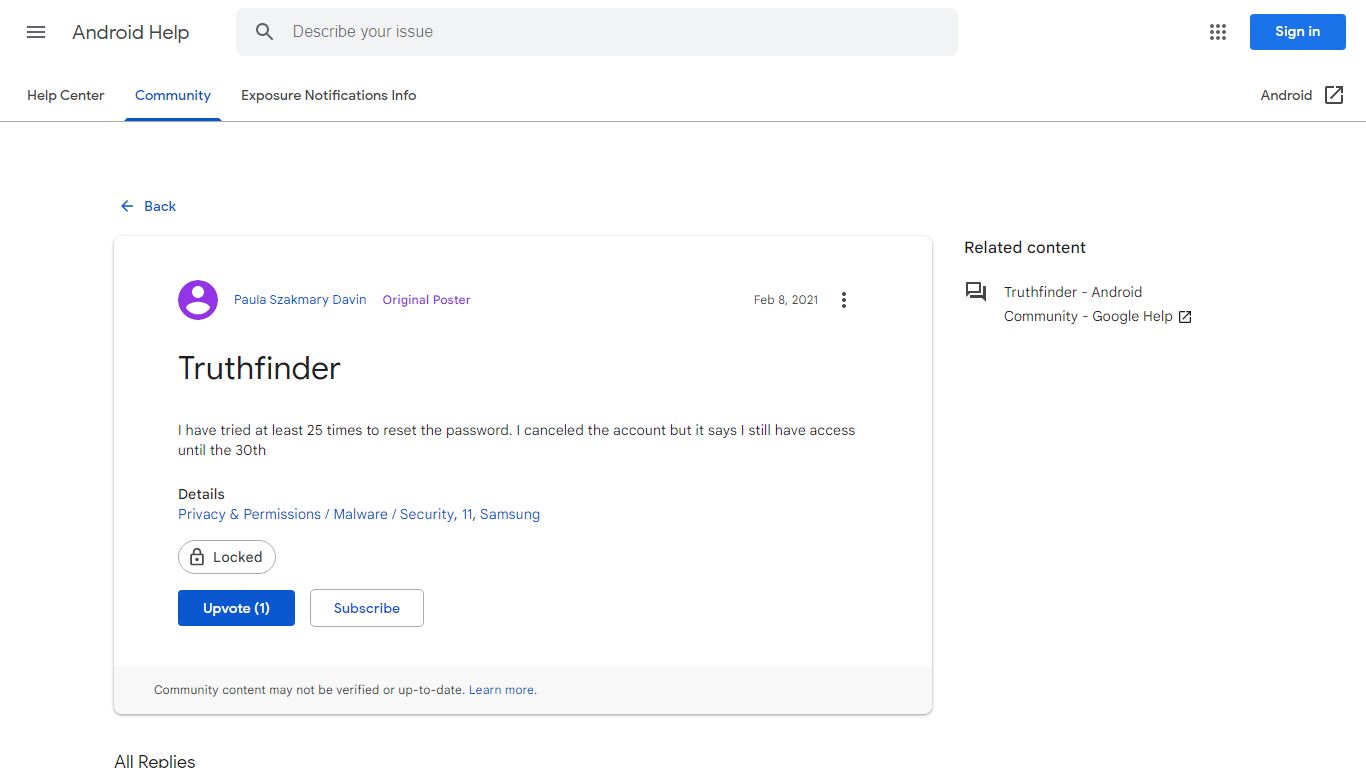Click the Upvote (1) button
Viewport: 1366px width, 768px height.
[236, 608]
